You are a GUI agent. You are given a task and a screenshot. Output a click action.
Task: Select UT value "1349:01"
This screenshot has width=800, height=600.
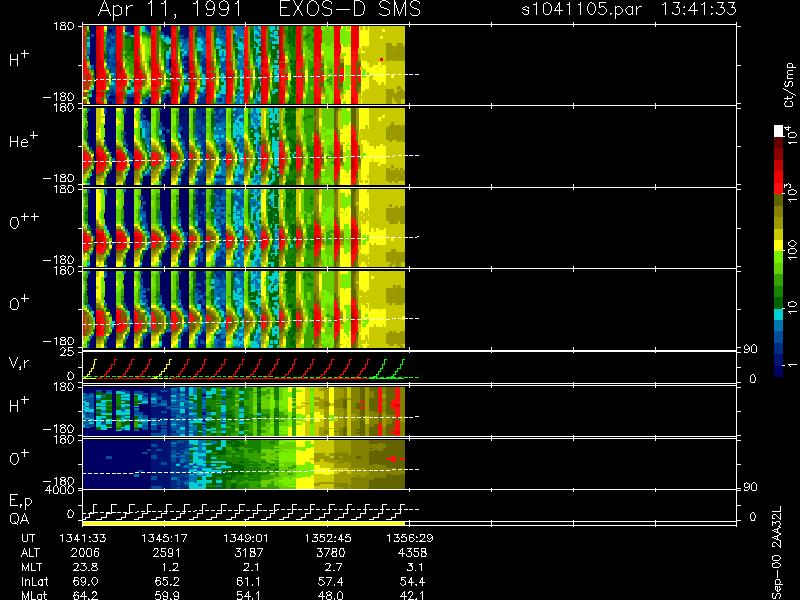point(246,538)
